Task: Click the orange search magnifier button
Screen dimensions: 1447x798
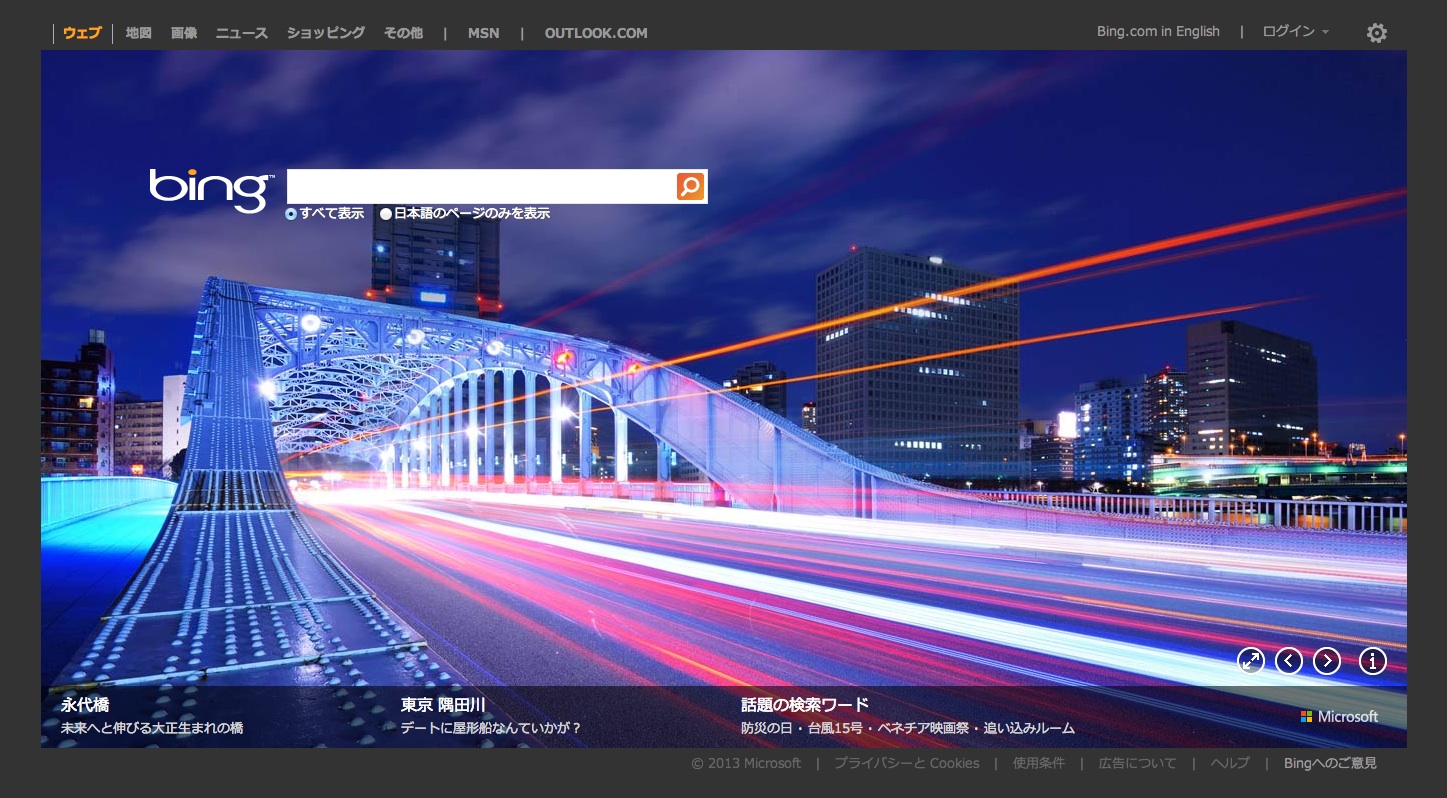Action: pos(691,187)
